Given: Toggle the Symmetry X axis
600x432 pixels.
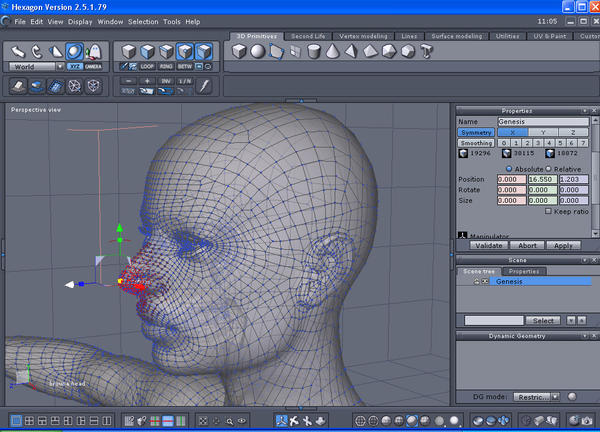Looking at the screenshot, I should click(512, 132).
